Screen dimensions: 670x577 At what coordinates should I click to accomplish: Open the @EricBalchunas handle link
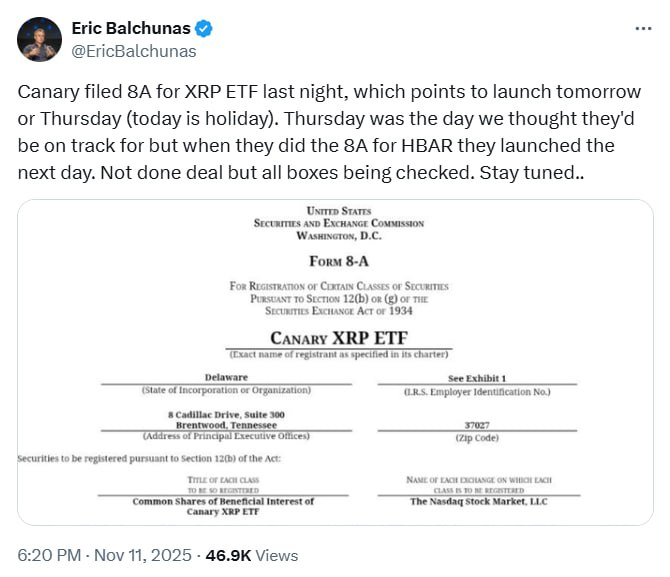pos(134,50)
